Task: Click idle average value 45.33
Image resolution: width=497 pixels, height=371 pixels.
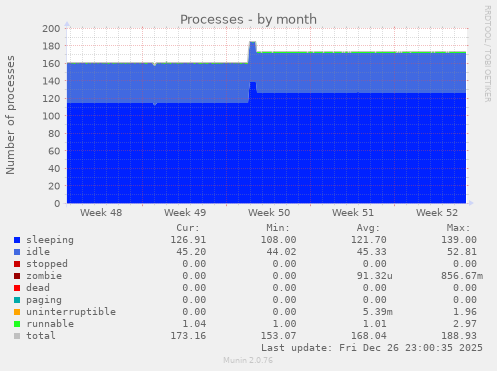Action: tap(372, 252)
